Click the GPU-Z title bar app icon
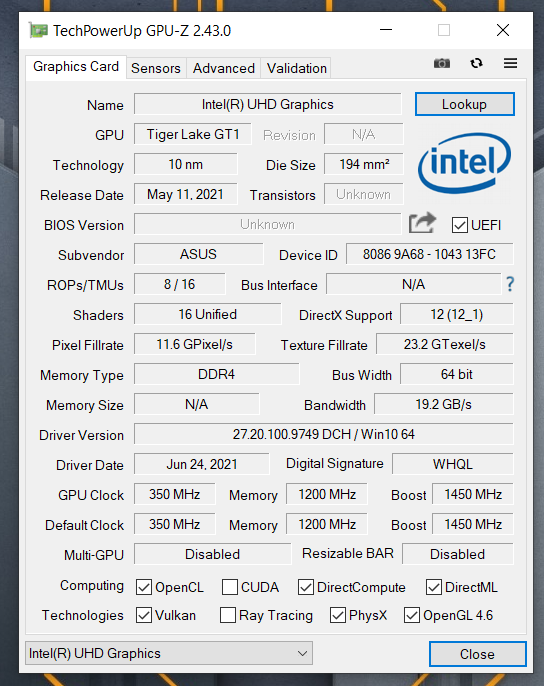Image resolution: width=544 pixels, height=686 pixels. coord(38,30)
